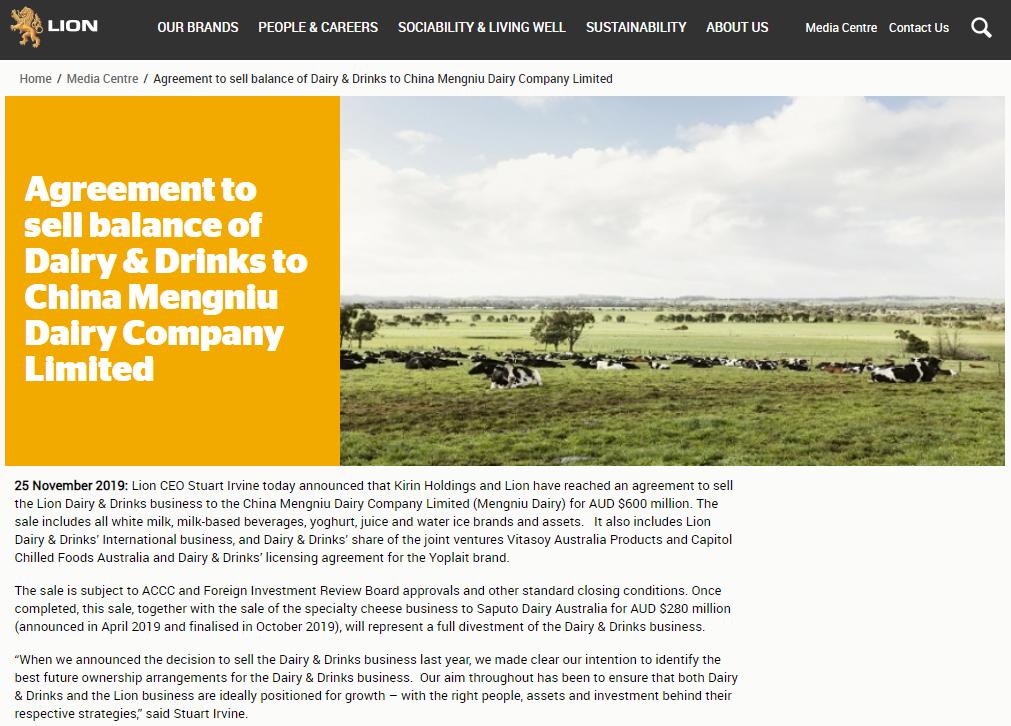
Task: Click the 25 November 2019 date text
Action: click(x=72, y=486)
